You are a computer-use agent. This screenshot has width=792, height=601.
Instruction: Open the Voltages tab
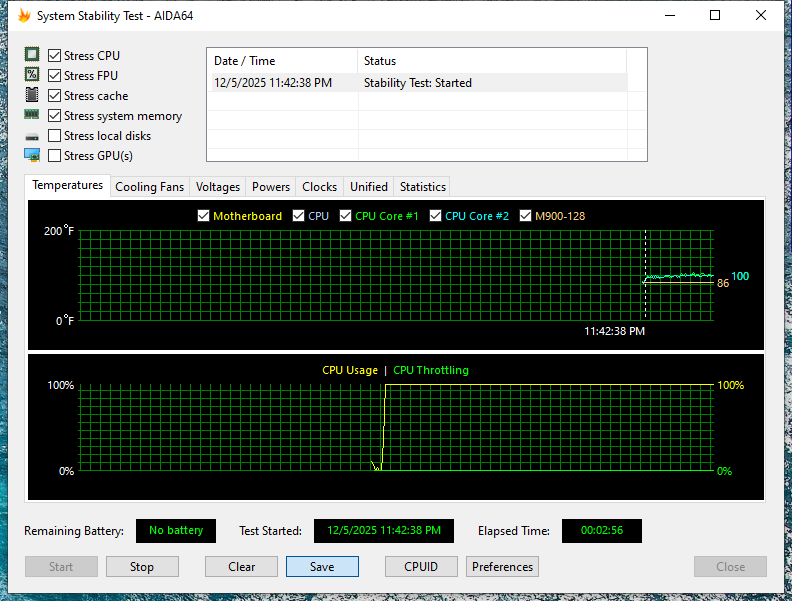click(x=217, y=187)
